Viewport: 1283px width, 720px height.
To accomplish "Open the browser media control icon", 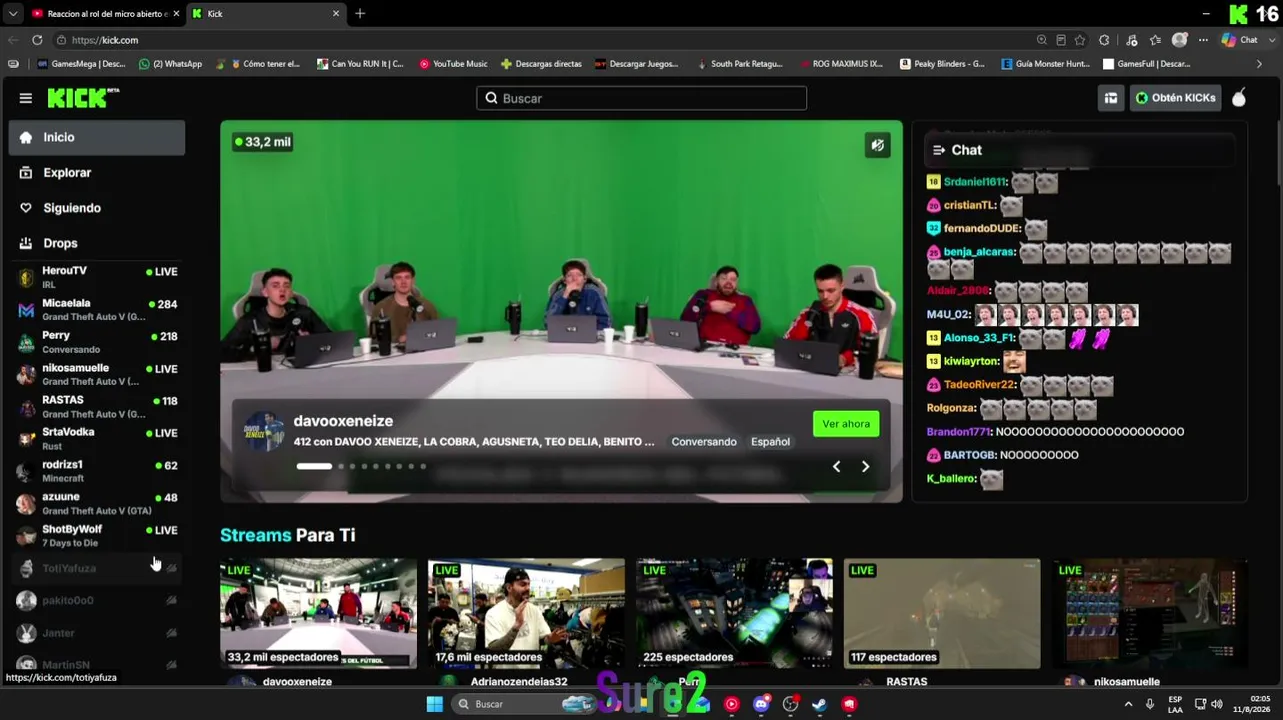I will [x=1132, y=40].
